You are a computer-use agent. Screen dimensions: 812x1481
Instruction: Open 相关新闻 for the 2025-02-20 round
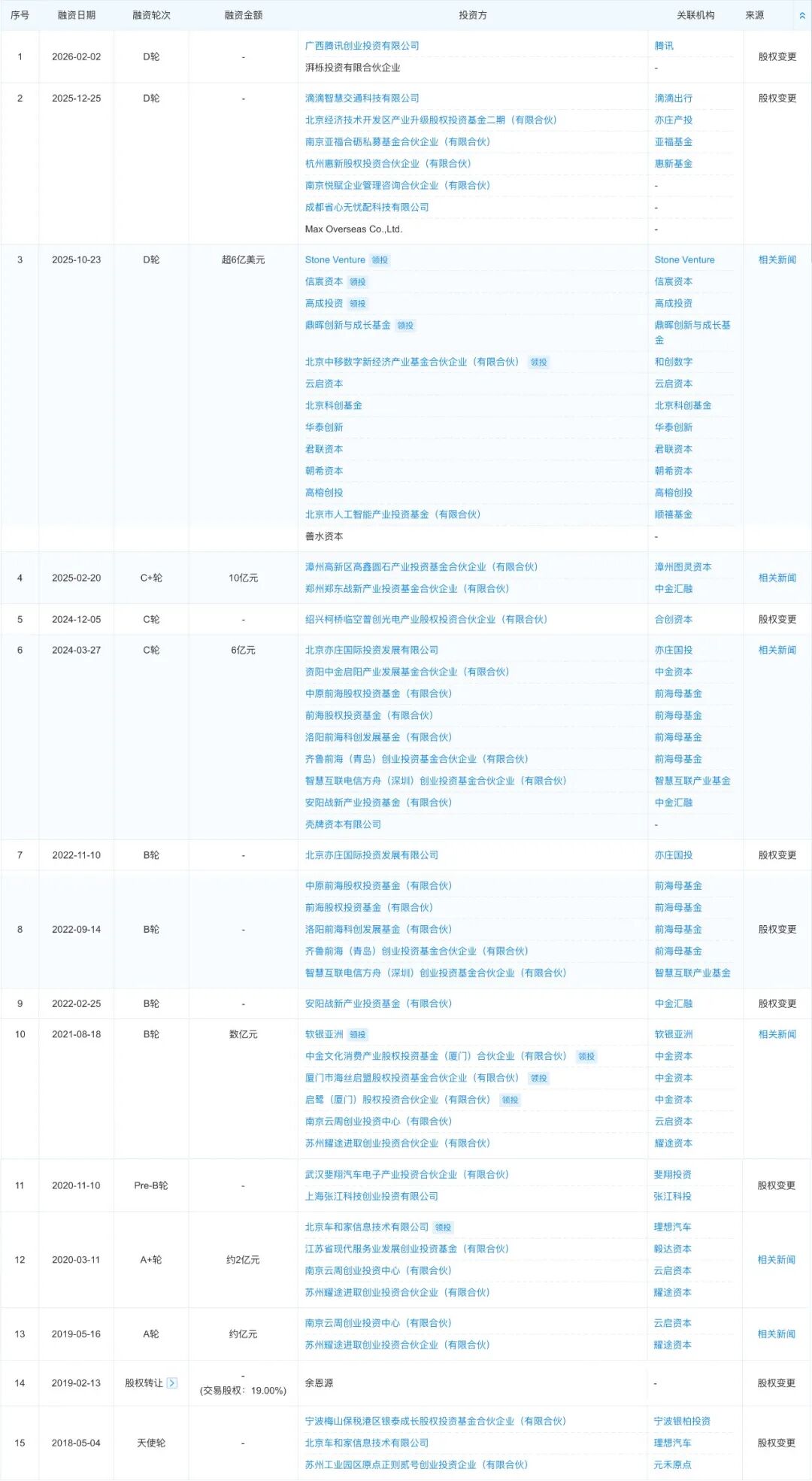[777, 578]
